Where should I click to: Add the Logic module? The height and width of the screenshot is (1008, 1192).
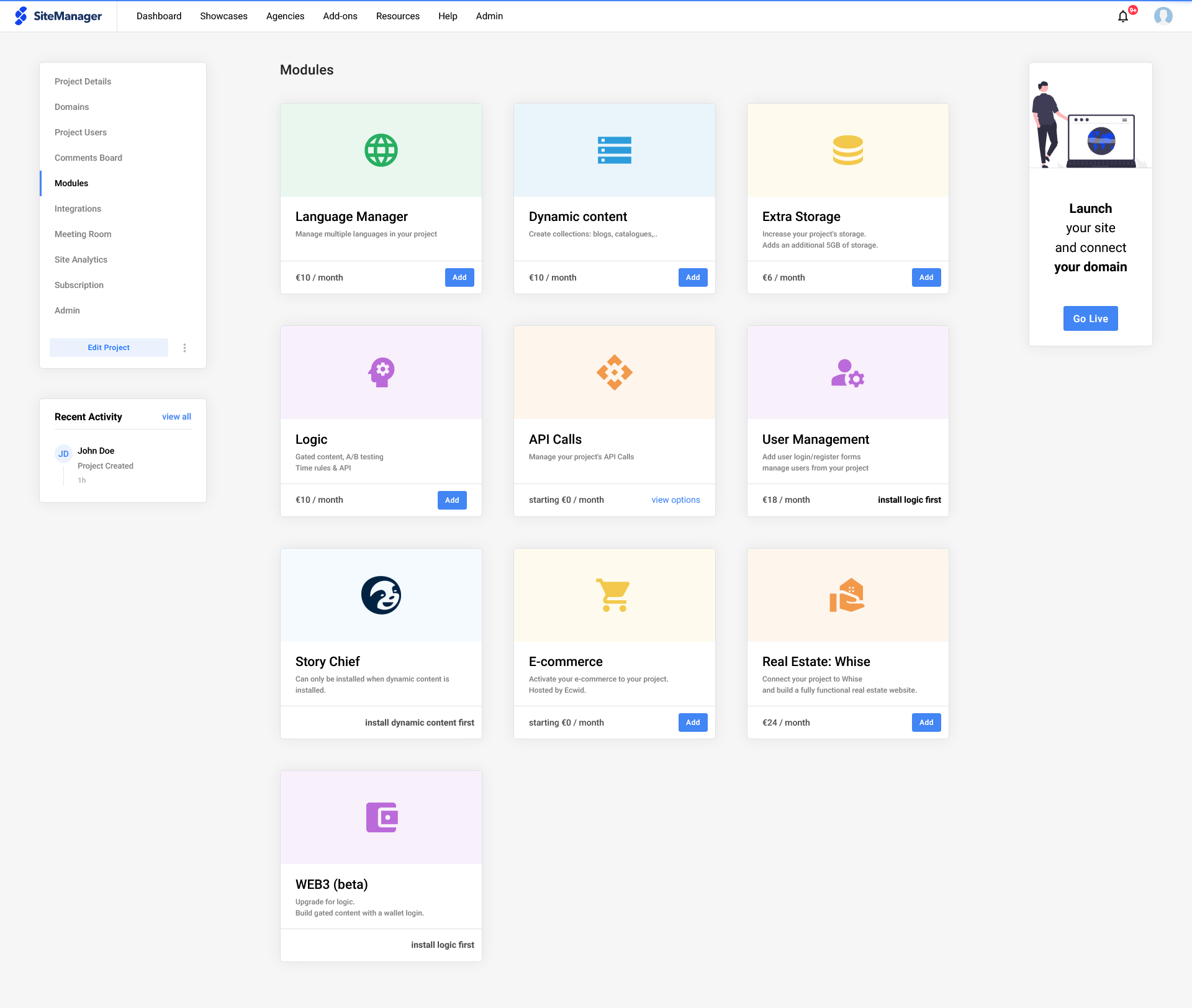point(452,500)
